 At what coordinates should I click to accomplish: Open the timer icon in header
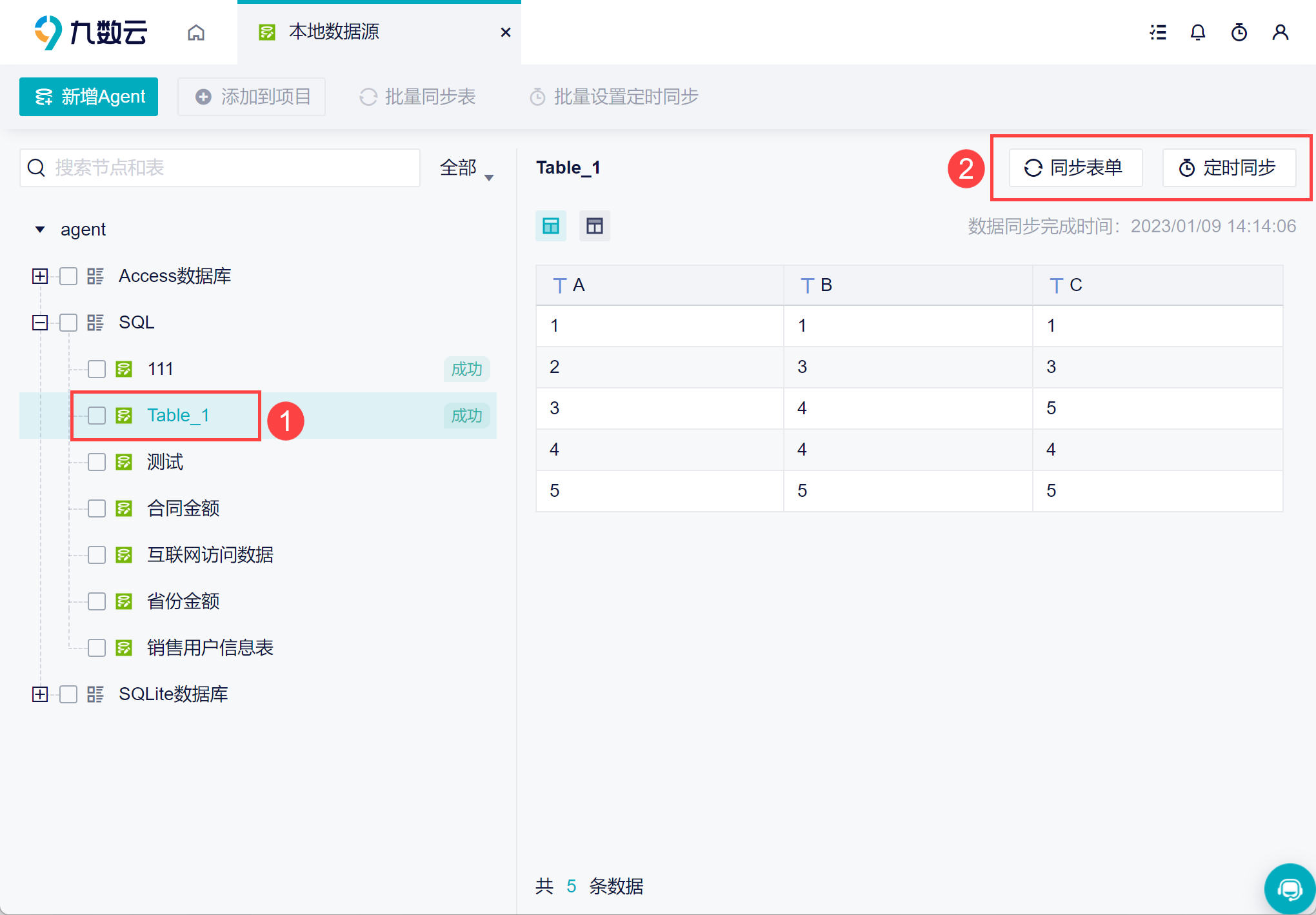tap(1239, 32)
